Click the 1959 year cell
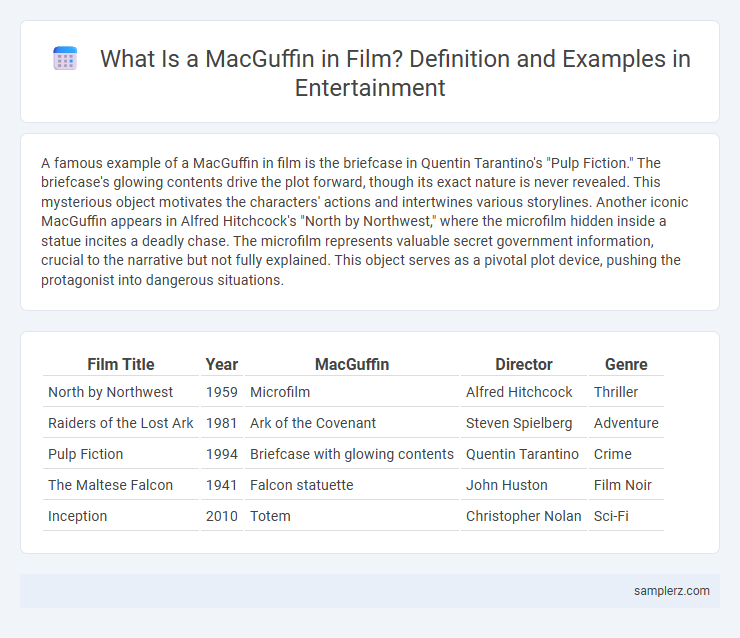 tap(222, 392)
